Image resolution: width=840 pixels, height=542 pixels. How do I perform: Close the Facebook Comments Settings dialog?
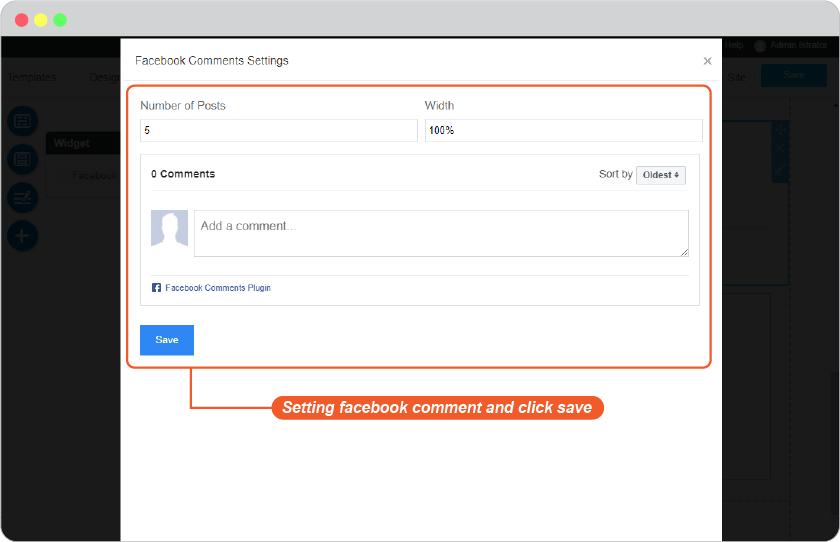(x=707, y=61)
